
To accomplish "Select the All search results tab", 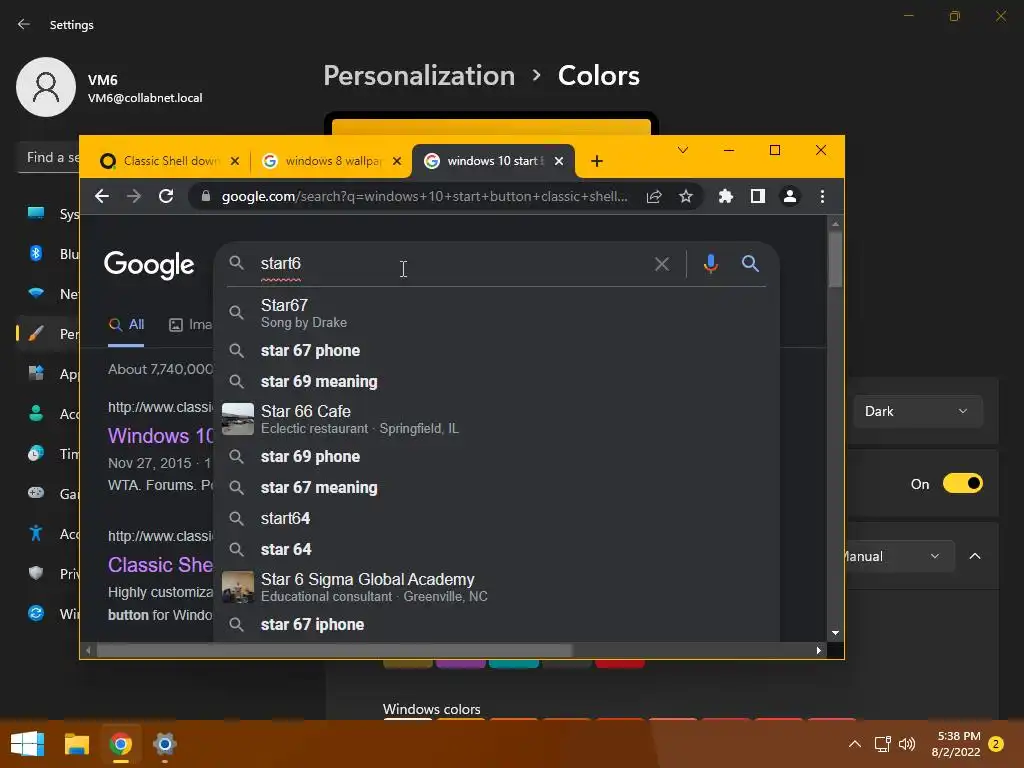I will (x=127, y=325).
